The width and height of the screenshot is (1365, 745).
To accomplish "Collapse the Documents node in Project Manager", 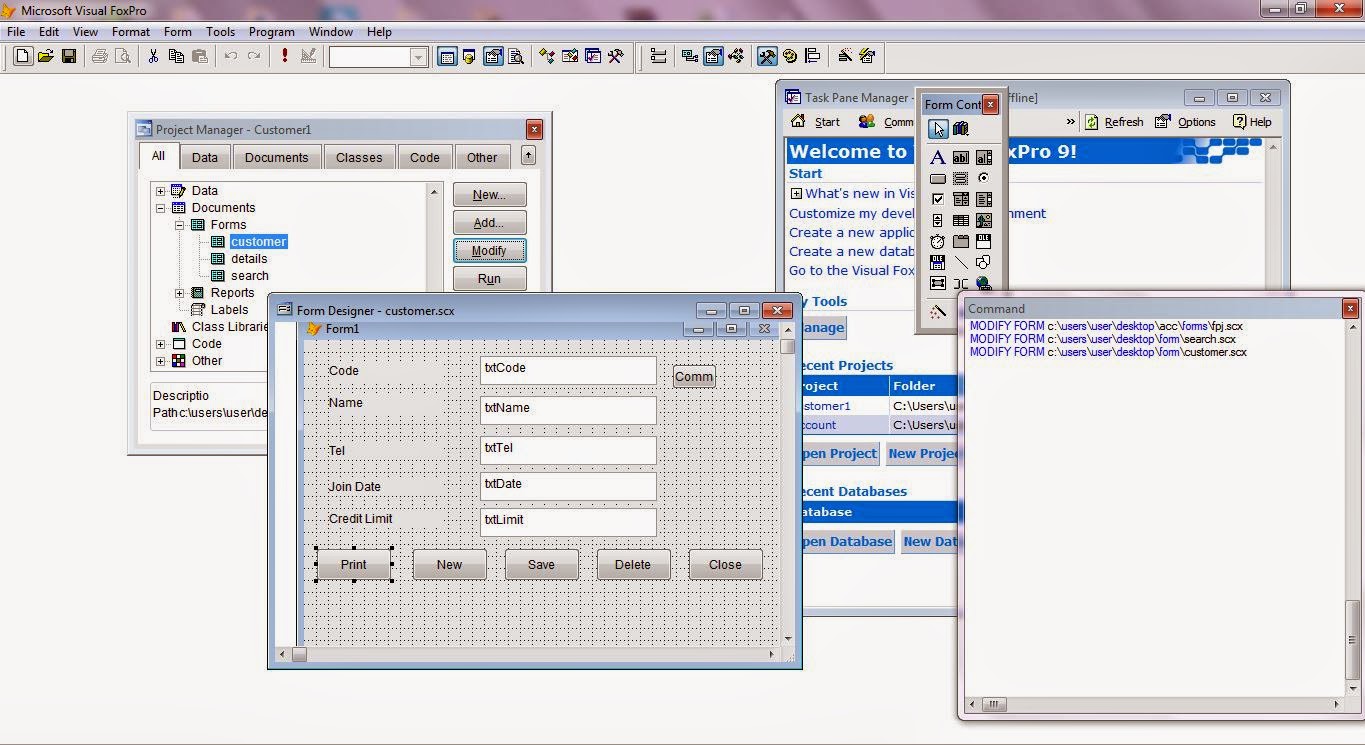I will pyautogui.click(x=160, y=207).
